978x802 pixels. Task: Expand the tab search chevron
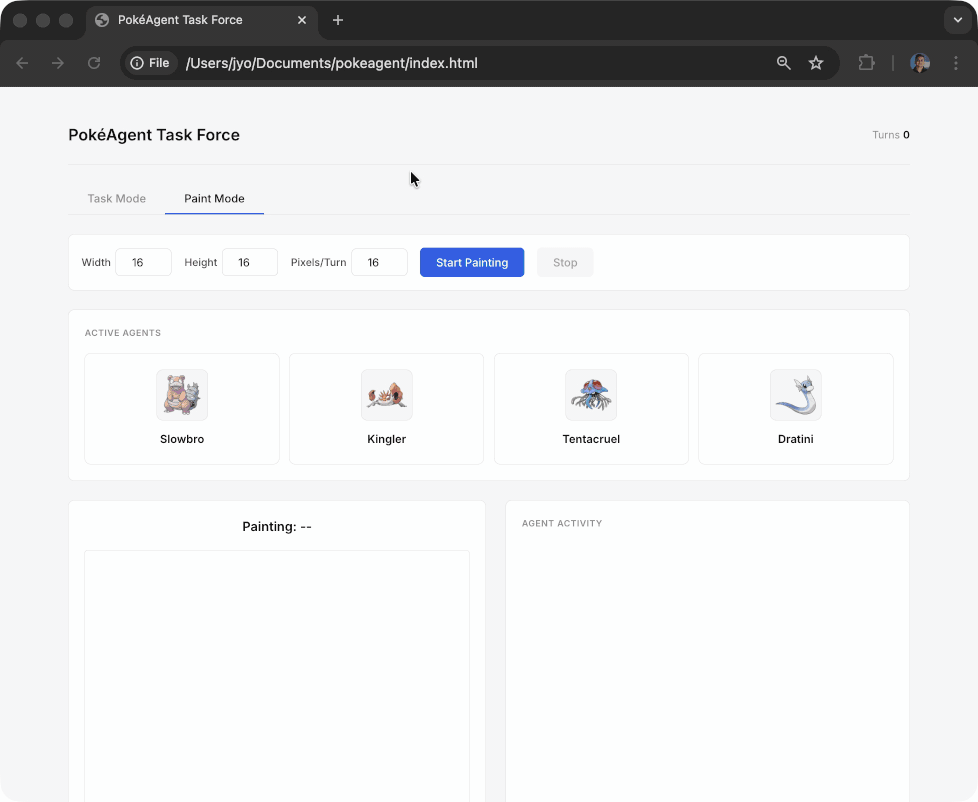point(957,20)
